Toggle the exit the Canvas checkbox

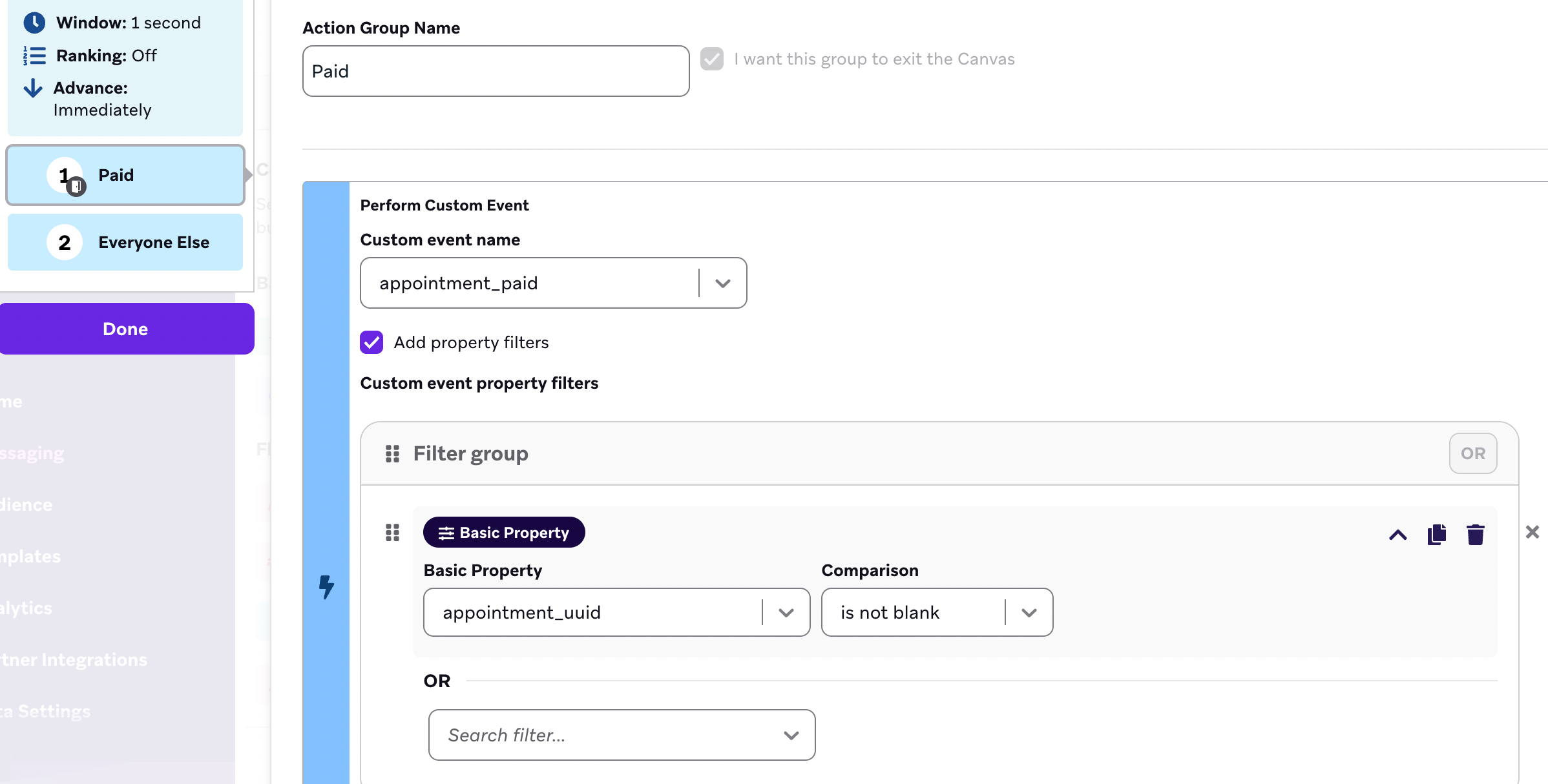712,59
